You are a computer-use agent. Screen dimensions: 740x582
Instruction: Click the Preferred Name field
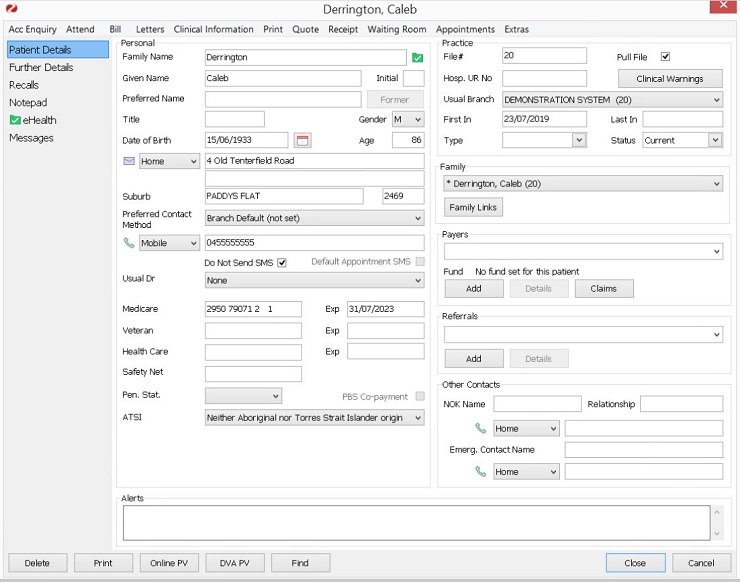tap(283, 99)
